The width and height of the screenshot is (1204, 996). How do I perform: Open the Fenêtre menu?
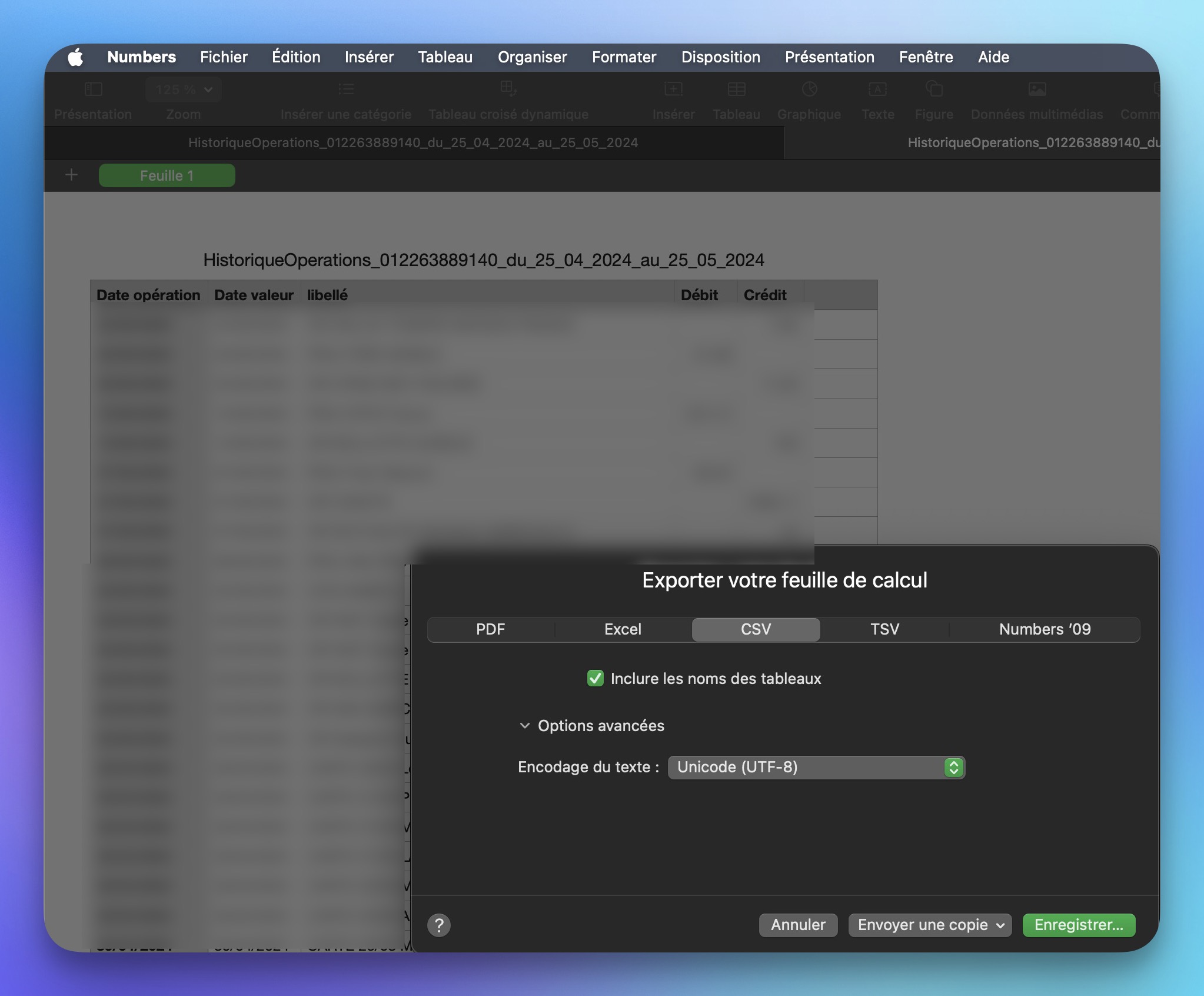[x=926, y=57]
